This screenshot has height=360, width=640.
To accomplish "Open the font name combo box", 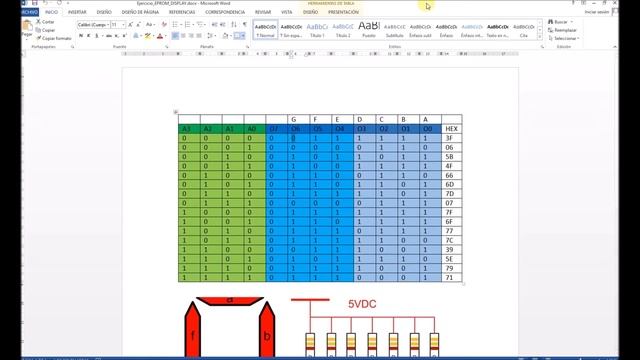I will 93,25.
